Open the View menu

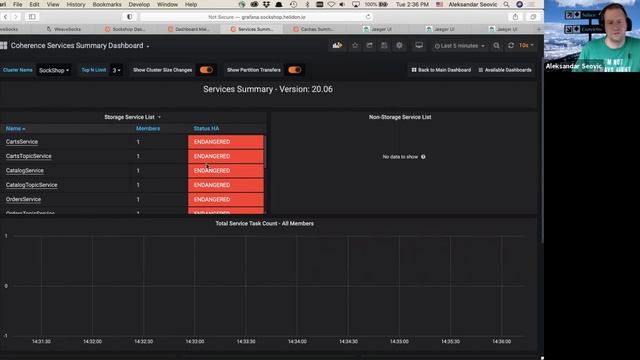(x=53, y=4)
